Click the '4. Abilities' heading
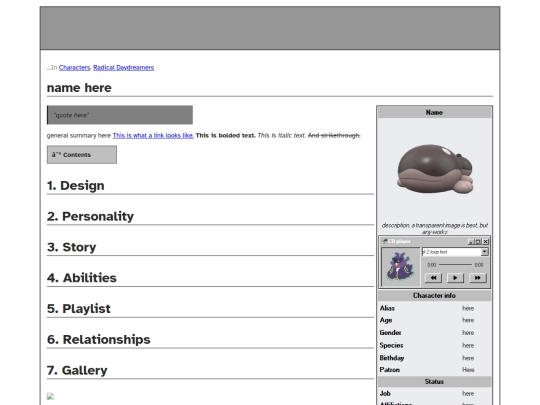Viewport: 540px width, 405px height. [82, 278]
